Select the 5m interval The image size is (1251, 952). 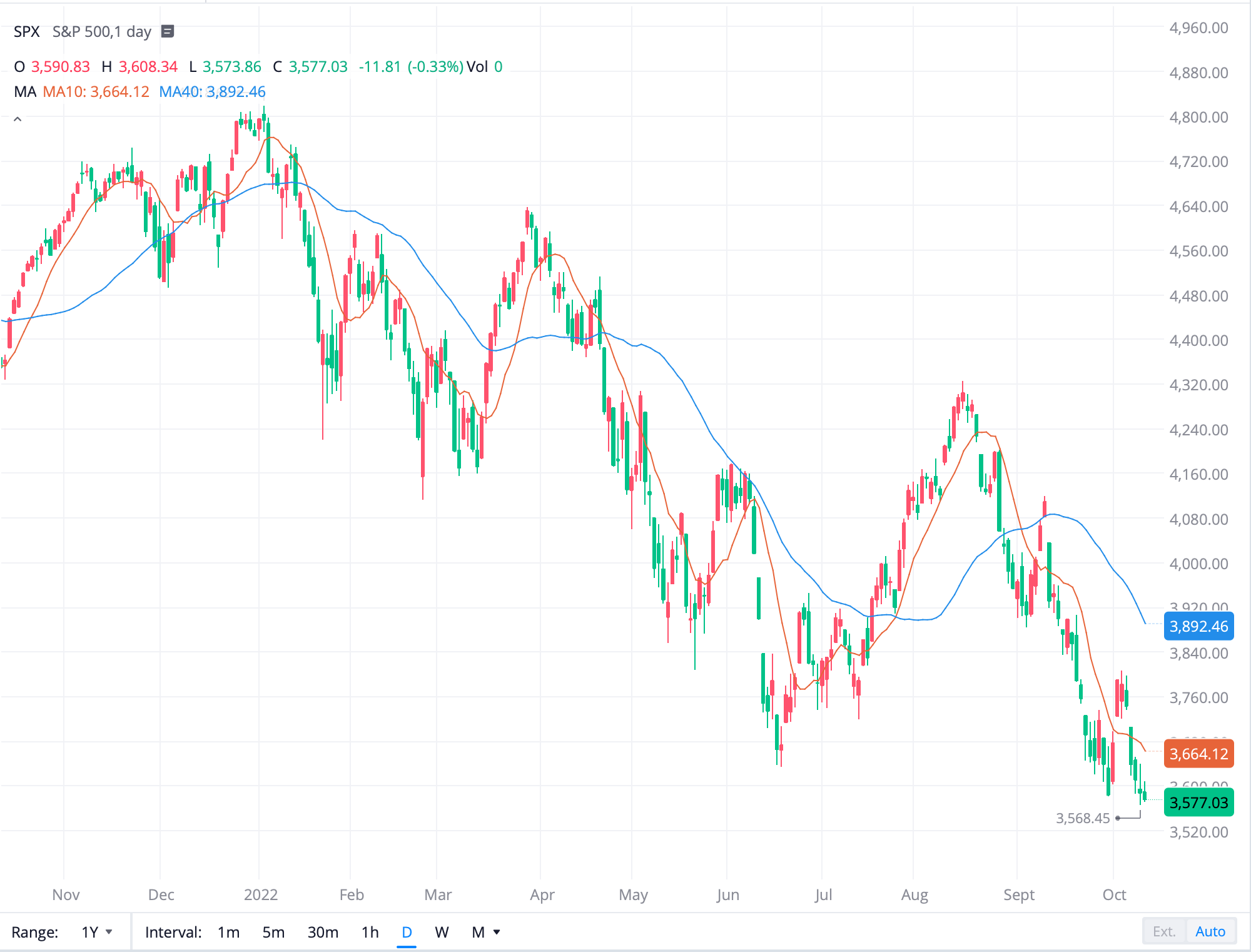click(x=273, y=931)
